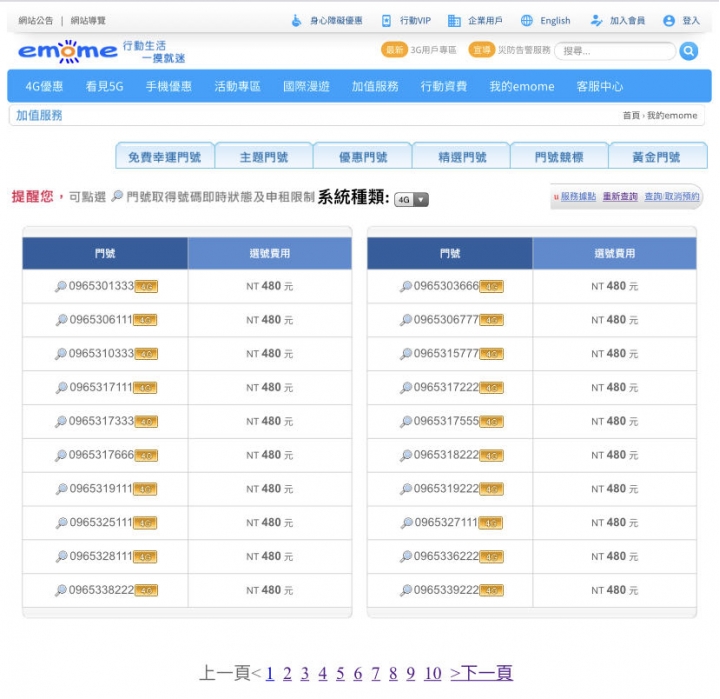Click magnifier icon beside 0965317111
The width and height of the screenshot is (720, 699).
point(62,388)
